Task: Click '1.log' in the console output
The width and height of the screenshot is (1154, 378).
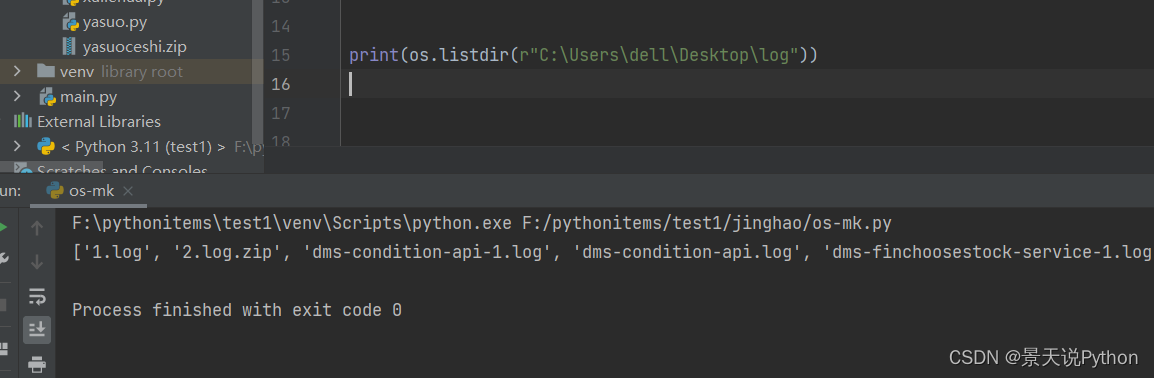Action: point(122,252)
